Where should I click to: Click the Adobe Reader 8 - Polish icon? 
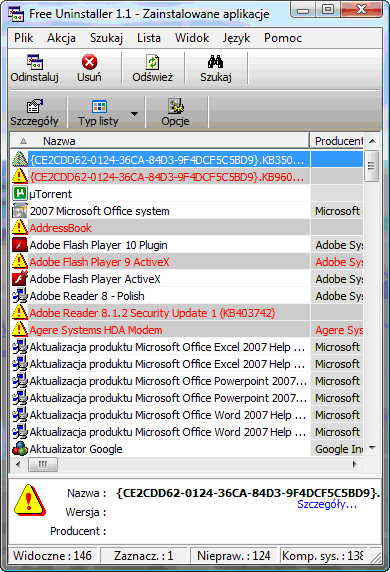(20, 296)
